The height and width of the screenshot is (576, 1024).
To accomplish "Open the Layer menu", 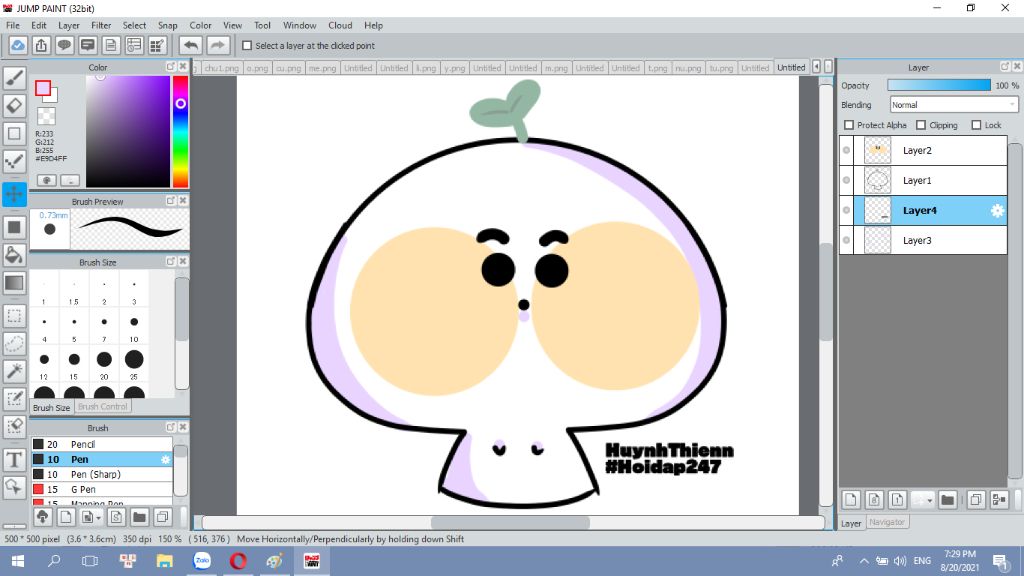I will pyautogui.click(x=69, y=25).
